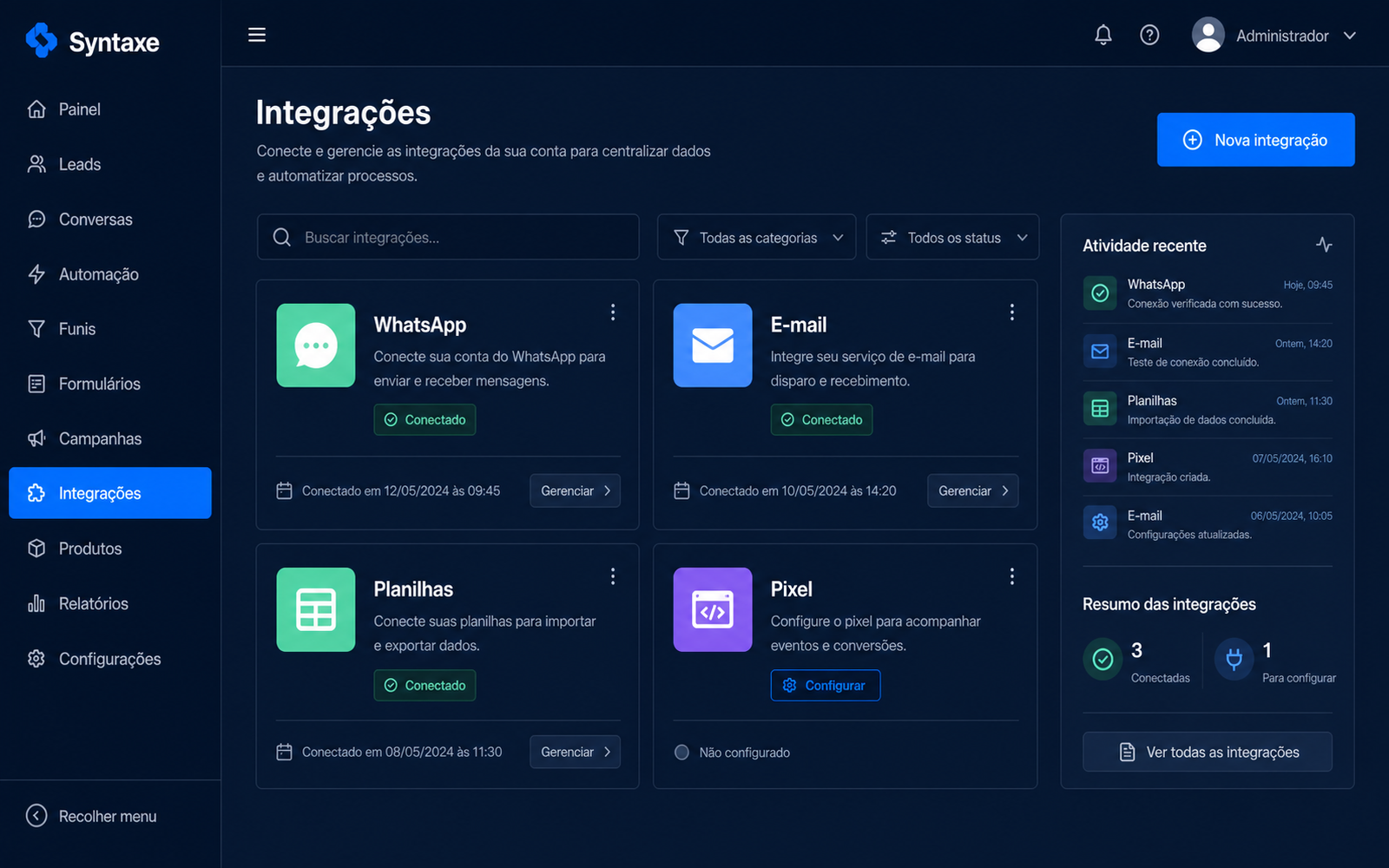
Task: Open WhatsApp card three-dot menu
Action: click(x=613, y=312)
